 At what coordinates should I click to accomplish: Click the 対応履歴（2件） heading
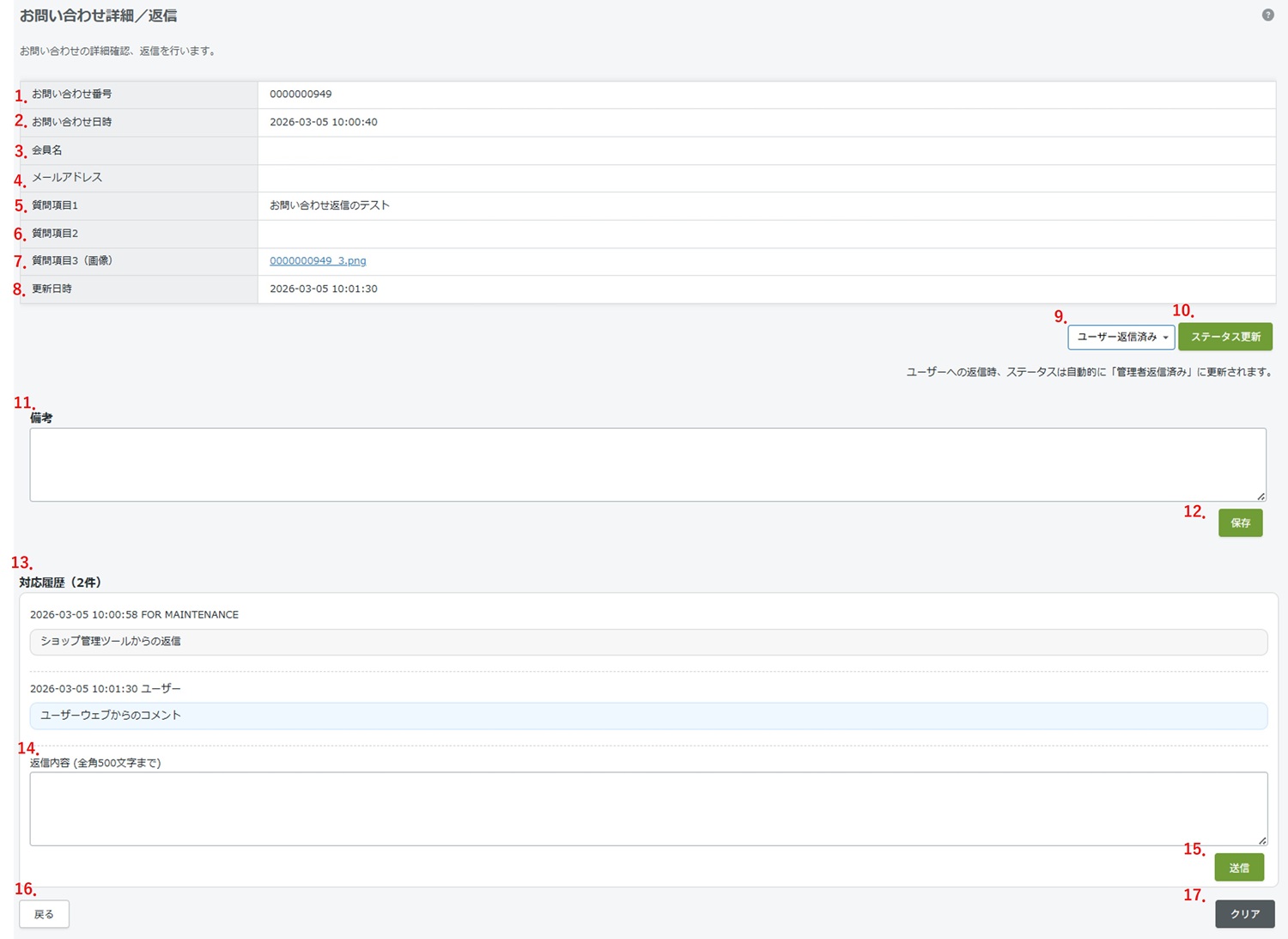click(60, 582)
